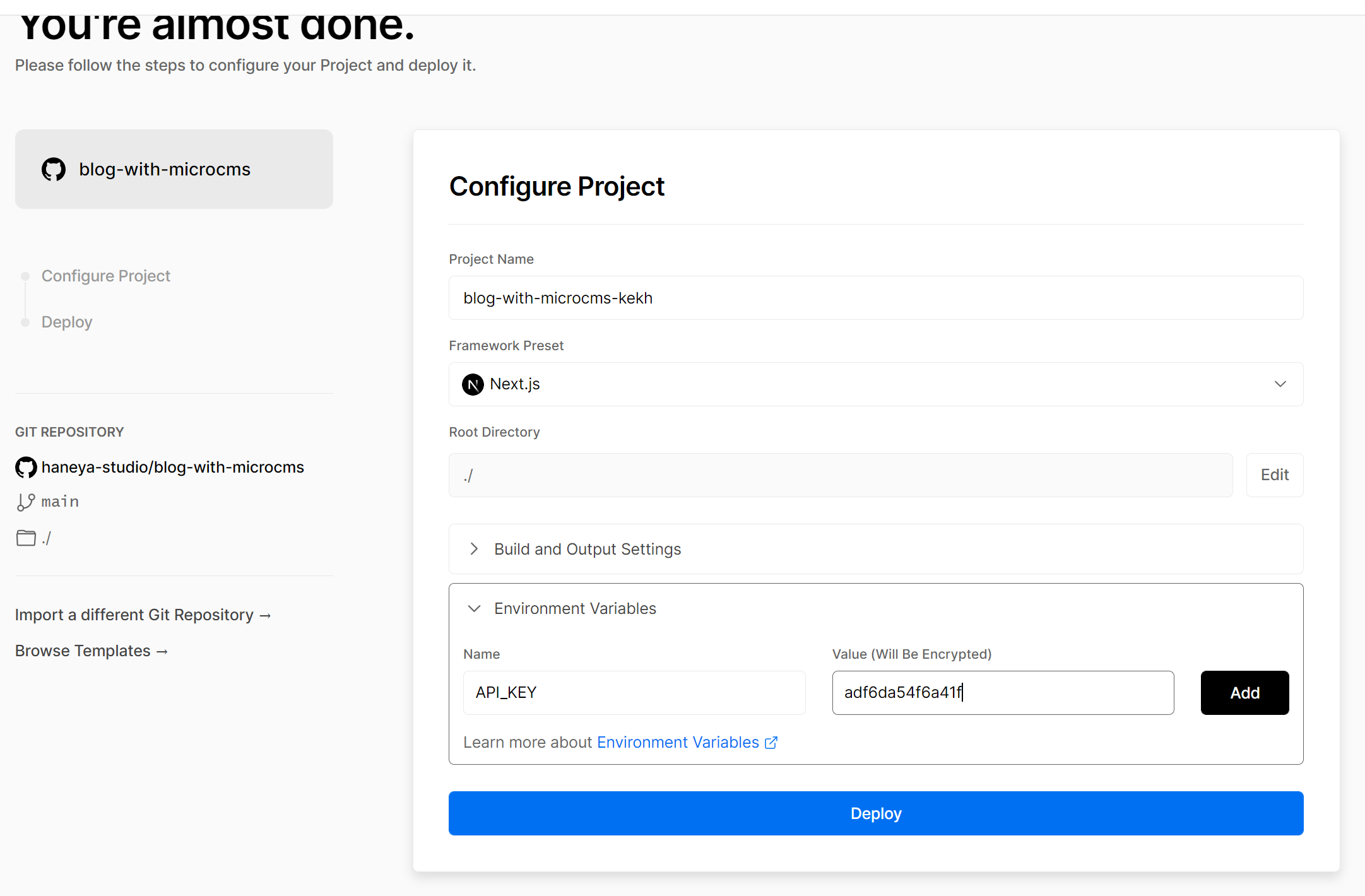Click the Root Directory path field
This screenshot has width=1365, height=896.
[x=841, y=475]
